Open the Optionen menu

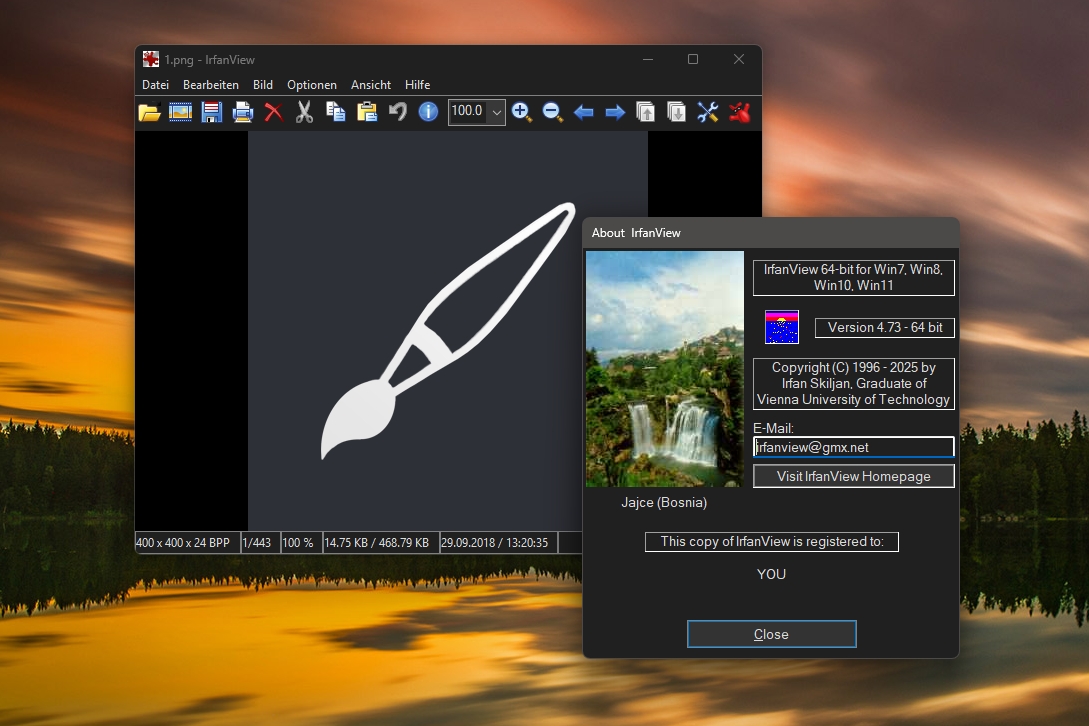[x=312, y=85]
